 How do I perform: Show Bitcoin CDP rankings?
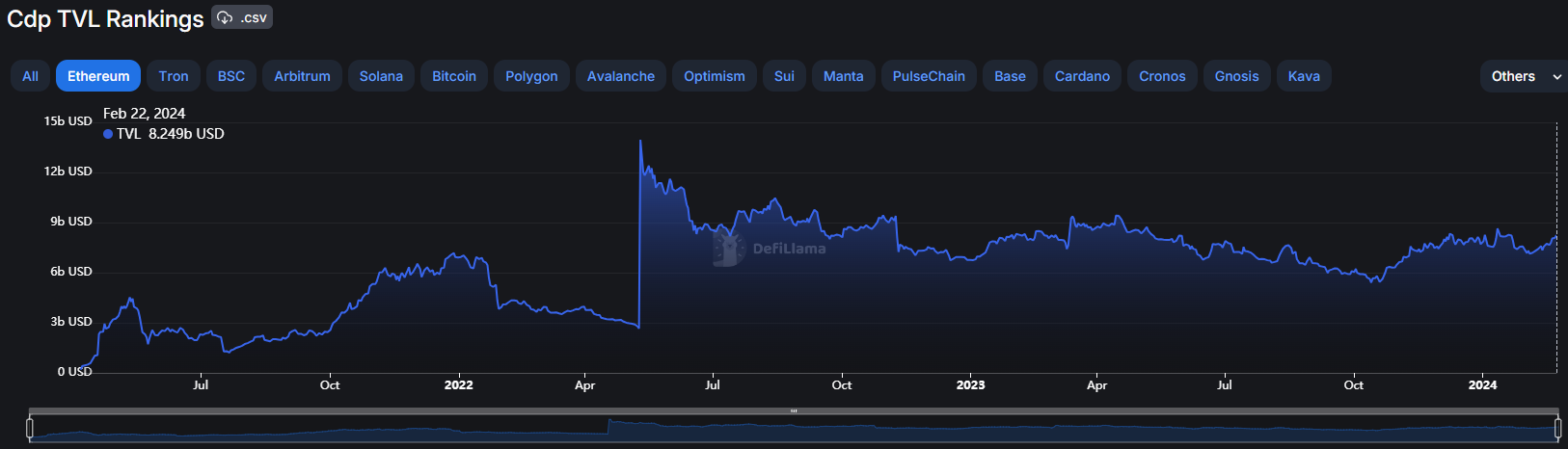coord(454,76)
